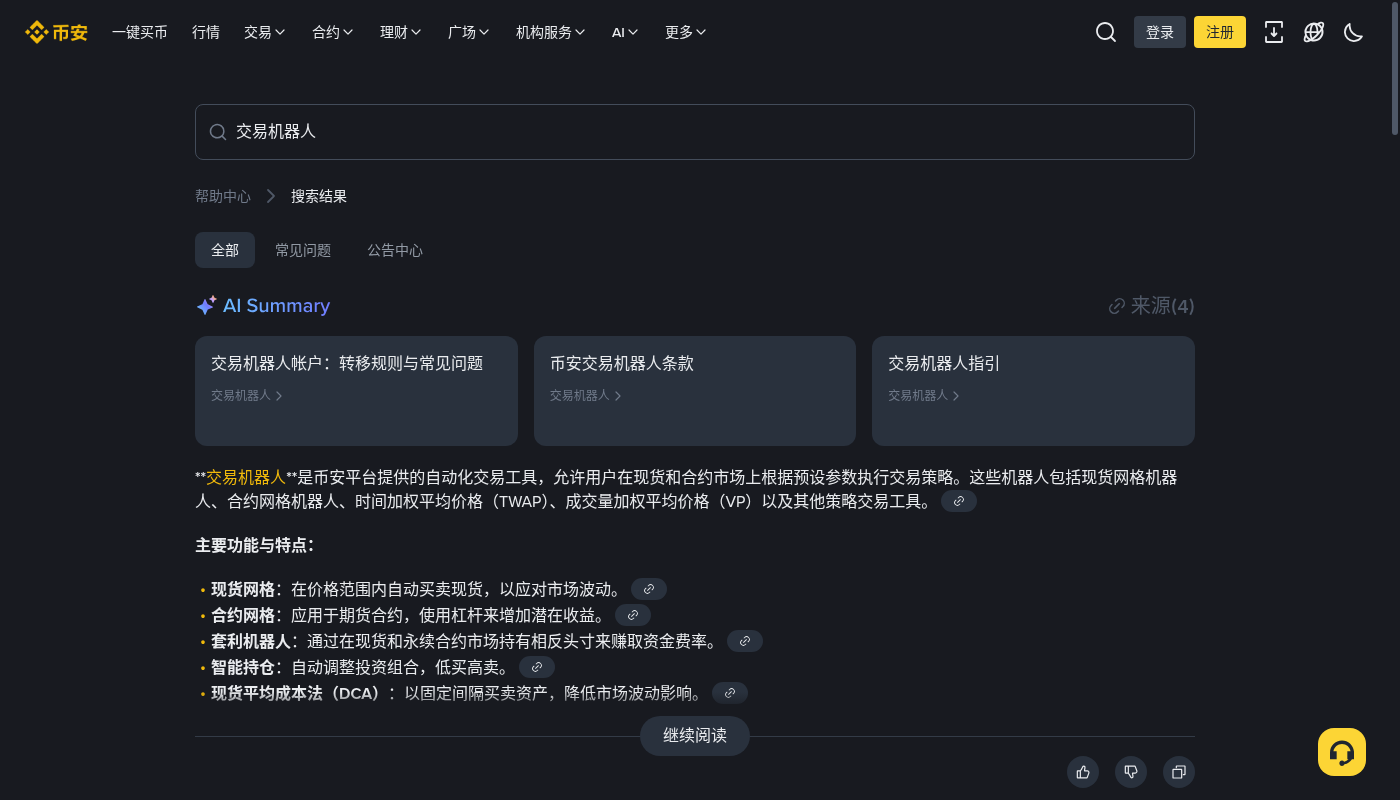The height and width of the screenshot is (800, 1400).
Task: Expand the 更多 dropdown menu
Action: click(x=686, y=32)
